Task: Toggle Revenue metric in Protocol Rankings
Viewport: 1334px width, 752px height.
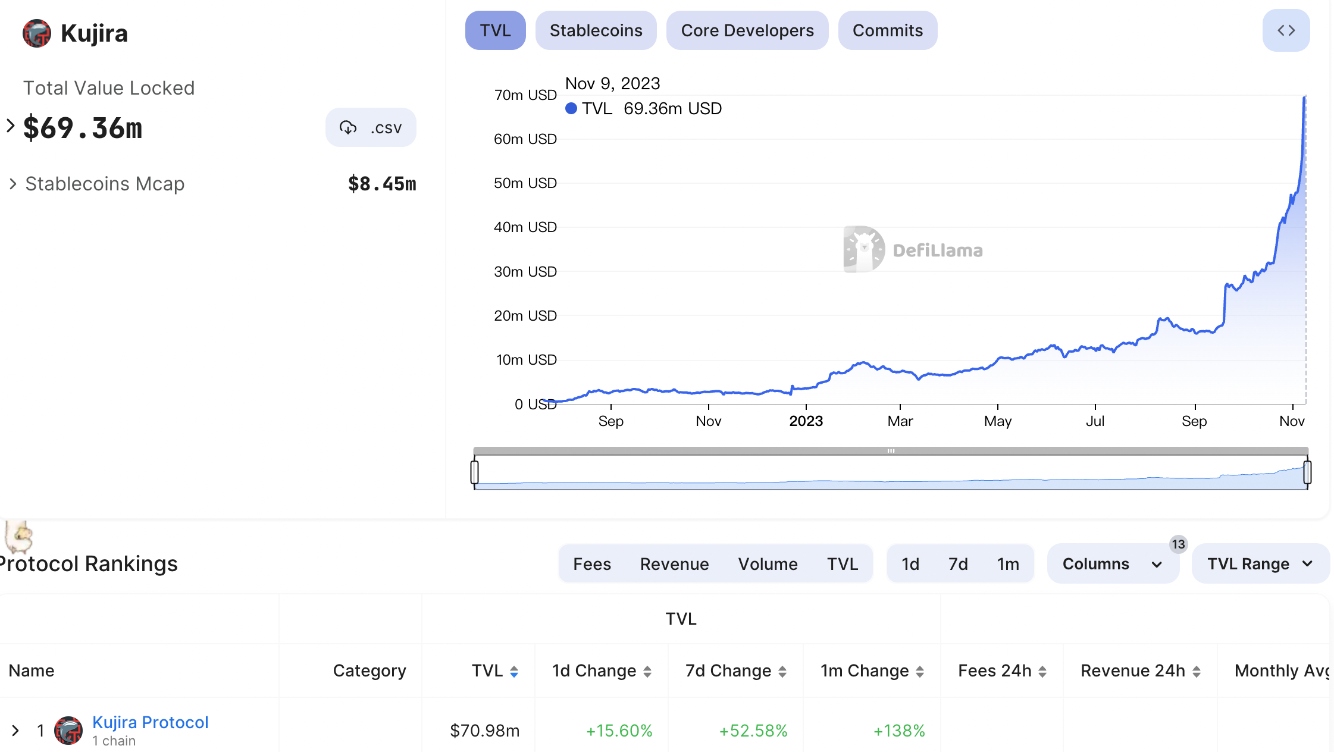Action: click(x=674, y=564)
